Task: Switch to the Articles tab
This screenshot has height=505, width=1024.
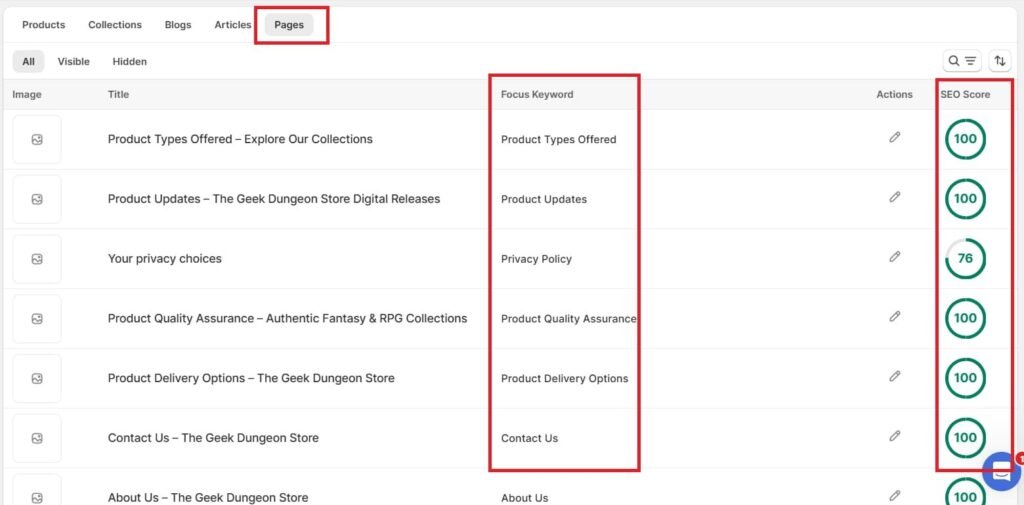Action: [x=232, y=25]
